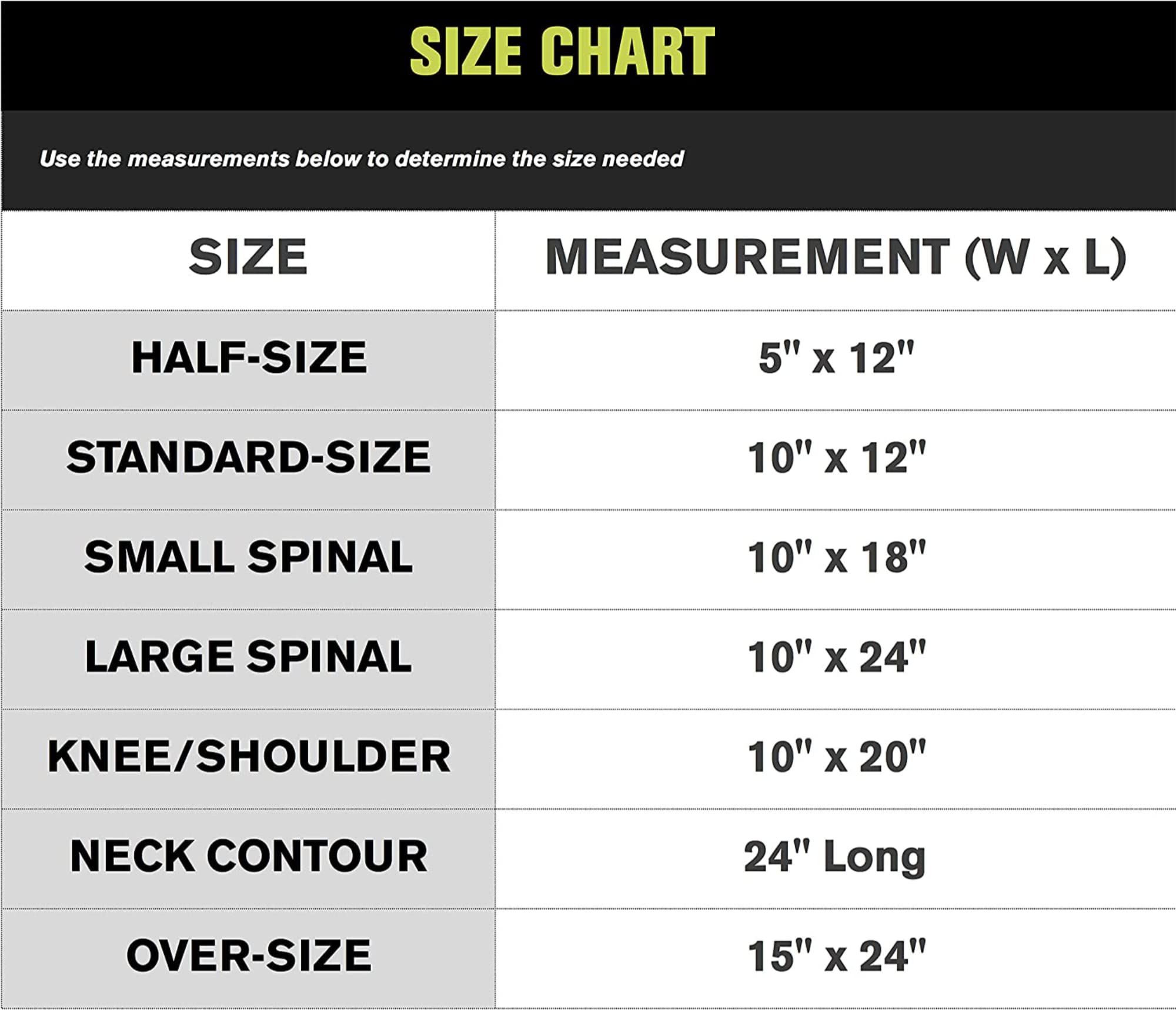Image resolution: width=1176 pixels, height=1010 pixels.
Task: Click the 10" x 20" measurement cell
Action: pyautogui.click(x=836, y=756)
